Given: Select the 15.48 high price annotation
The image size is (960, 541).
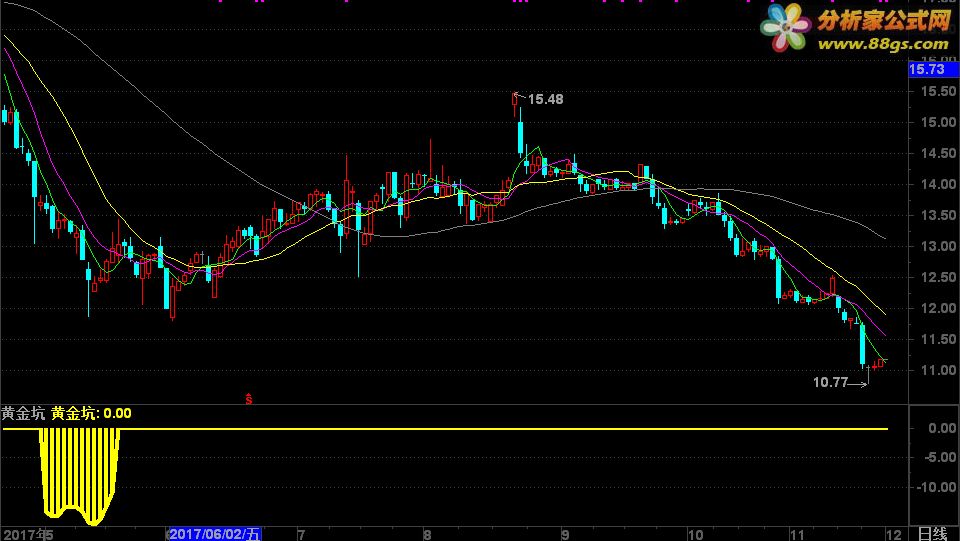Looking at the screenshot, I should click(x=545, y=99).
